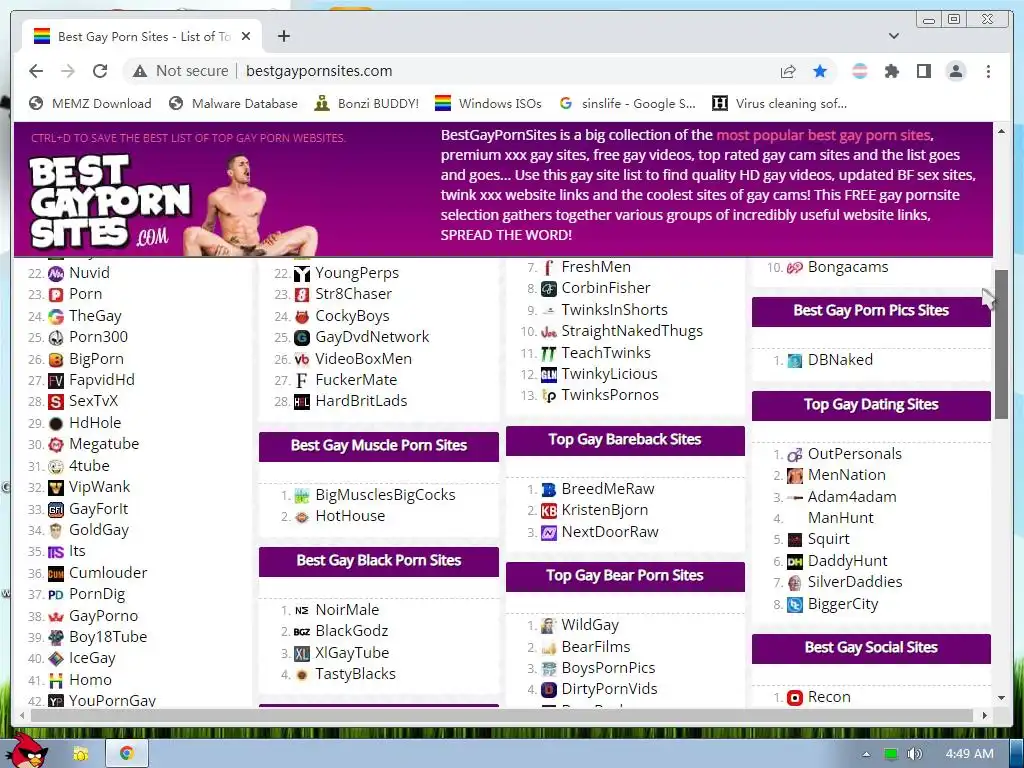Click the share this page icon
Viewport: 1024px width, 768px height.
(x=788, y=71)
